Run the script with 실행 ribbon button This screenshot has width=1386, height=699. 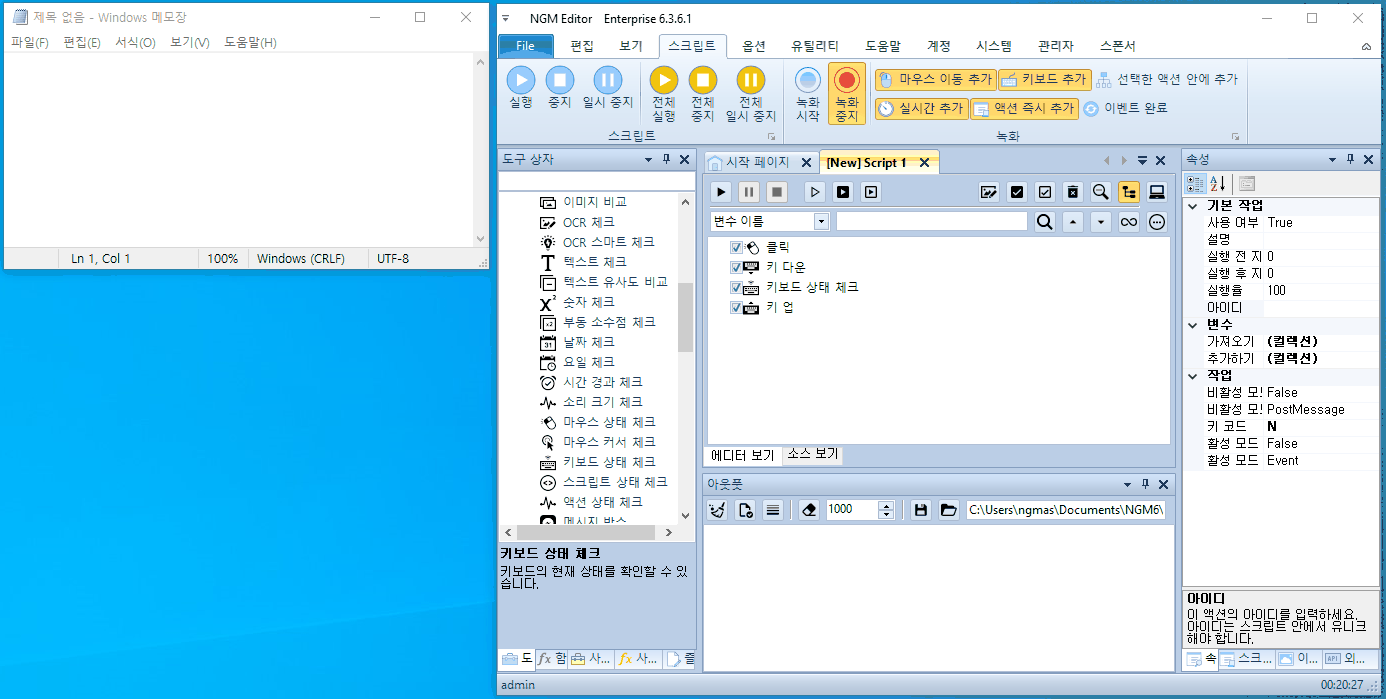520,87
